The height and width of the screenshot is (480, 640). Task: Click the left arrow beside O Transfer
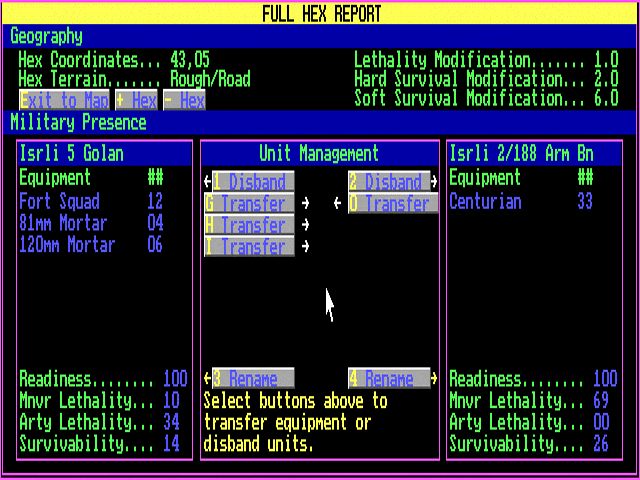pyautogui.click(x=338, y=203)
